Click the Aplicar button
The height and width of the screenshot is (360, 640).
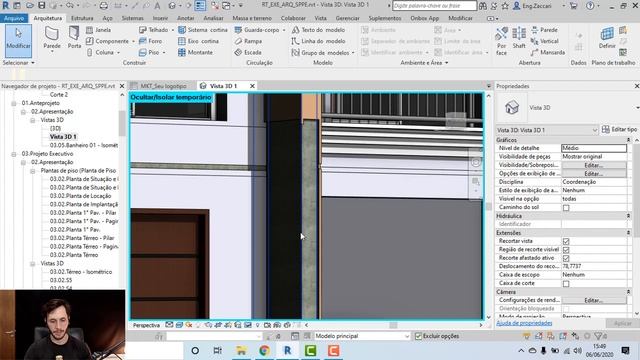coord(622,323)
